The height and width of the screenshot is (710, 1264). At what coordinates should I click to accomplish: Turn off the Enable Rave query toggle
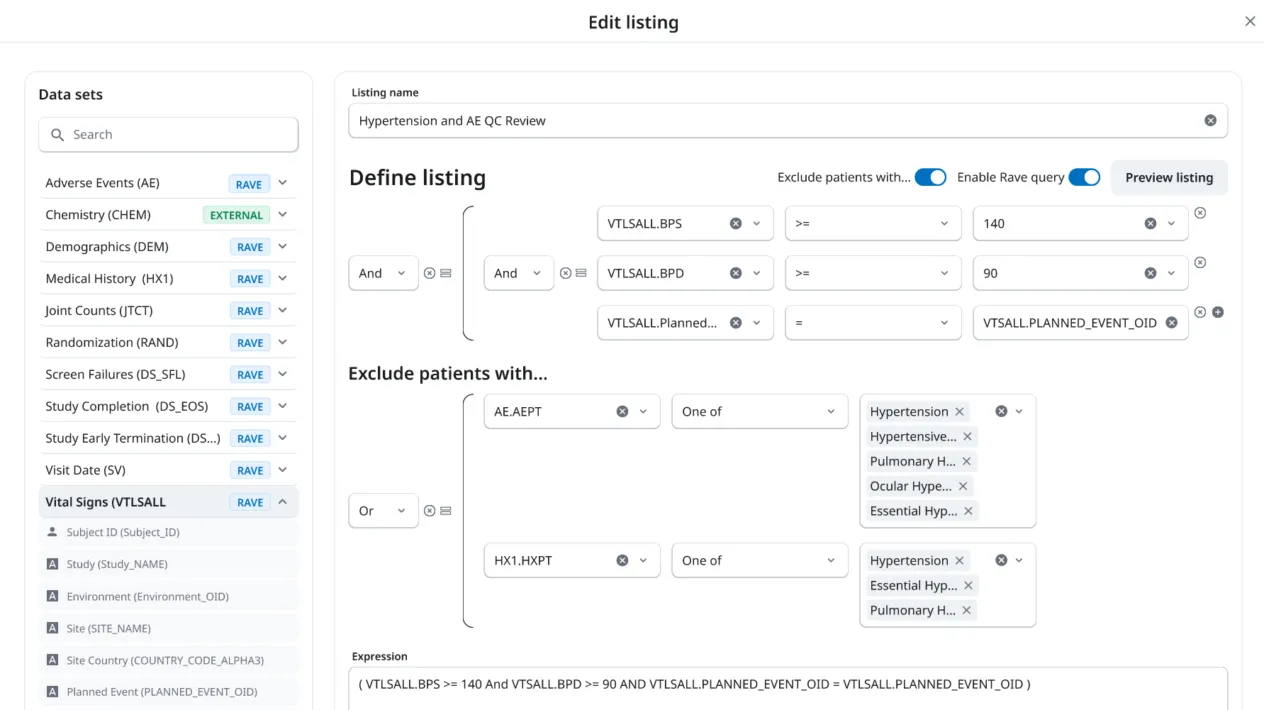click(x=1083, y=176)
